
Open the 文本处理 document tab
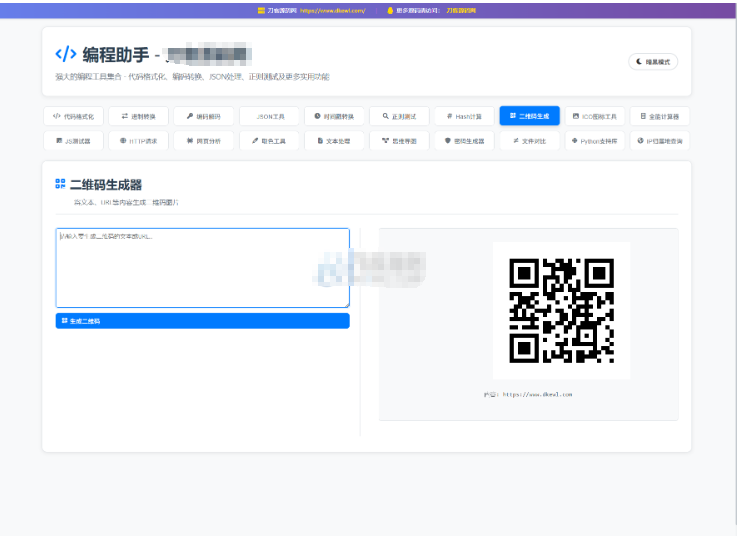click(x=334, y=141)
